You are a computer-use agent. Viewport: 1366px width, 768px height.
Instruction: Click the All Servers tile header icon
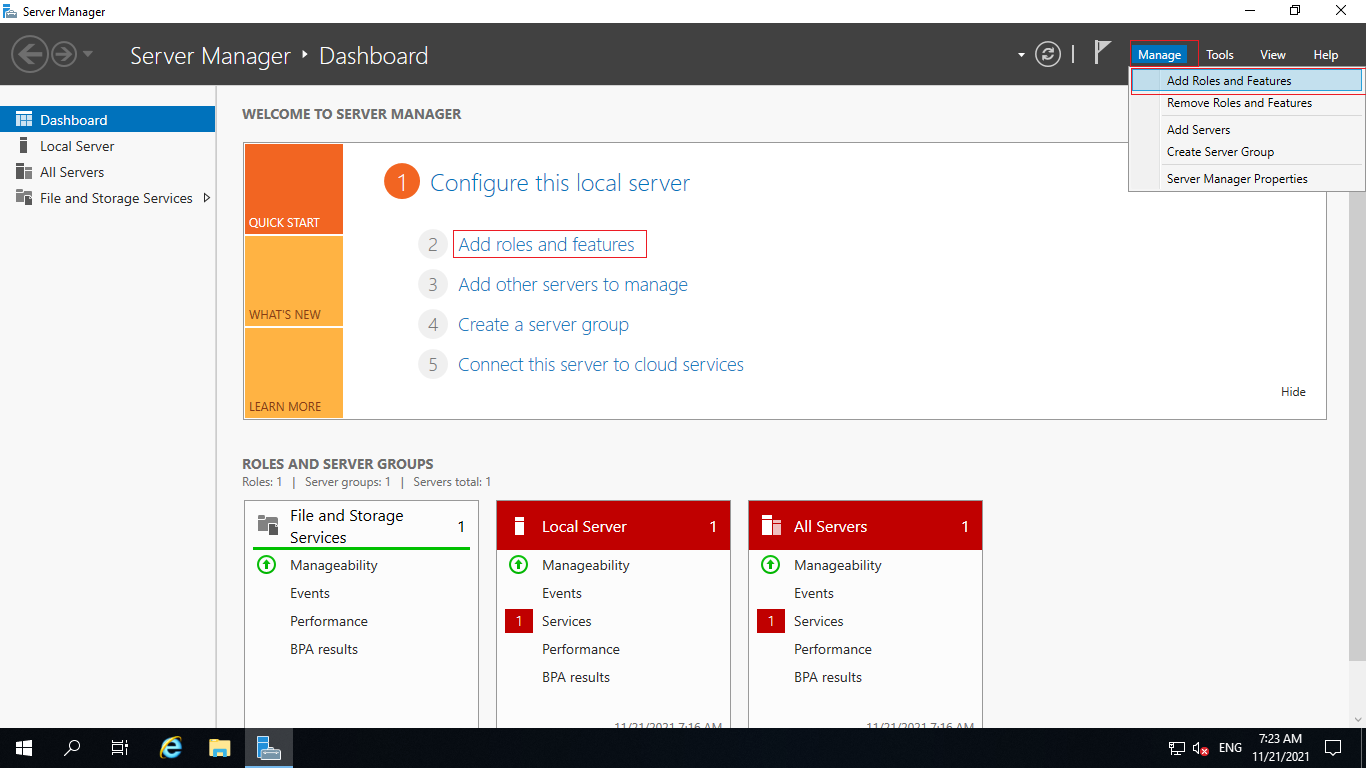coord(771,526)
